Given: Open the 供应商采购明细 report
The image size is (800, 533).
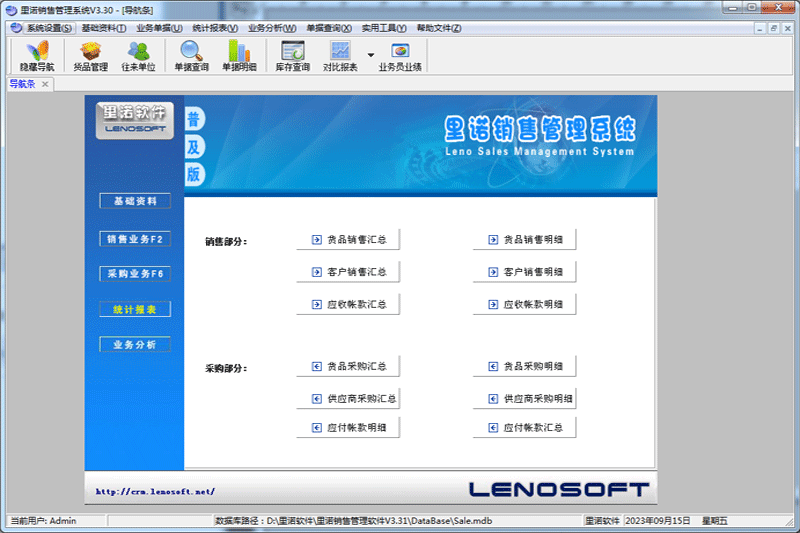Looking at the screenshot, I should pos(524,398).
